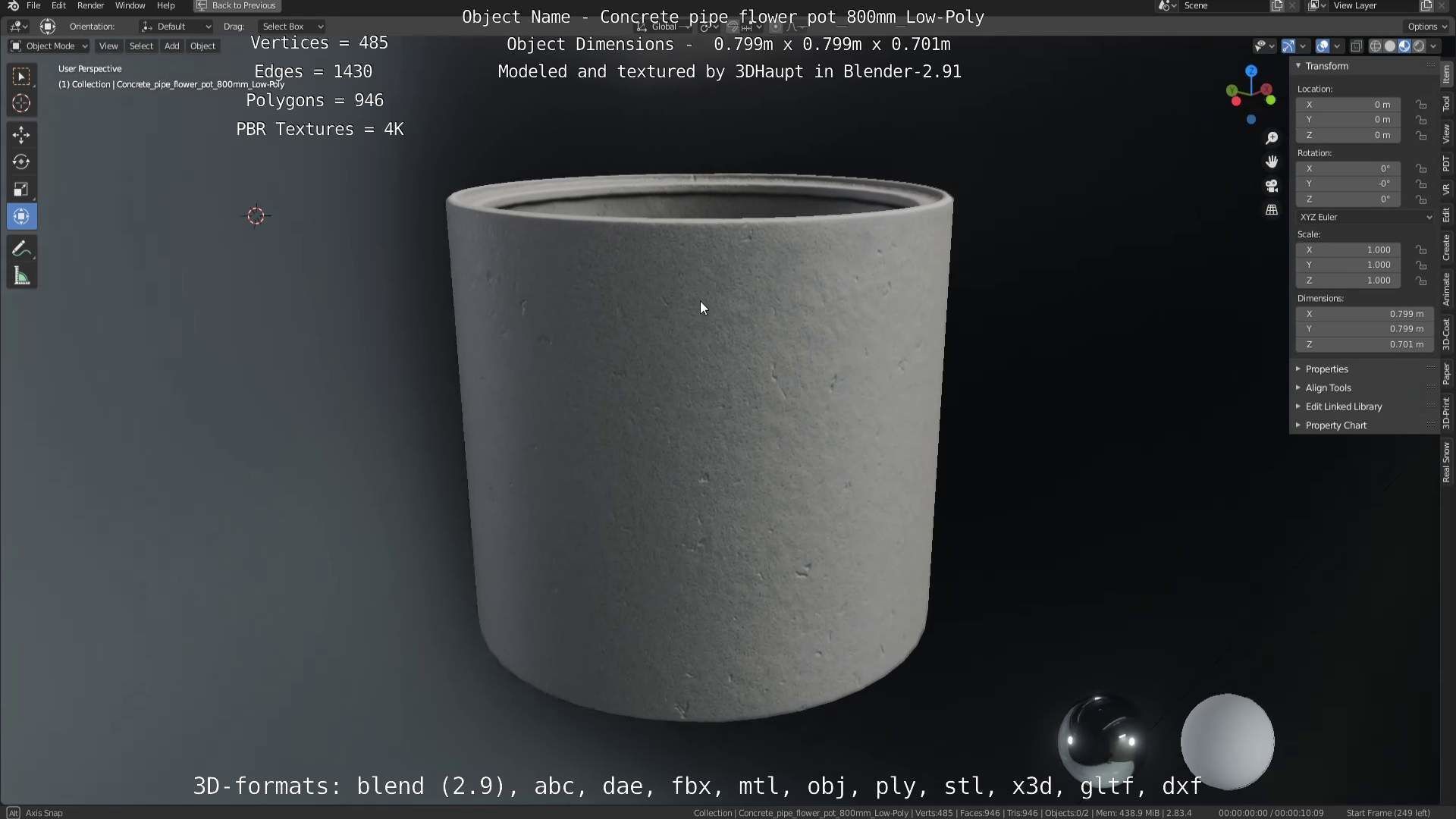This screenshot has height=819, width=1456.
Task: Open the Help menu
Action: [x=165, y=6]
